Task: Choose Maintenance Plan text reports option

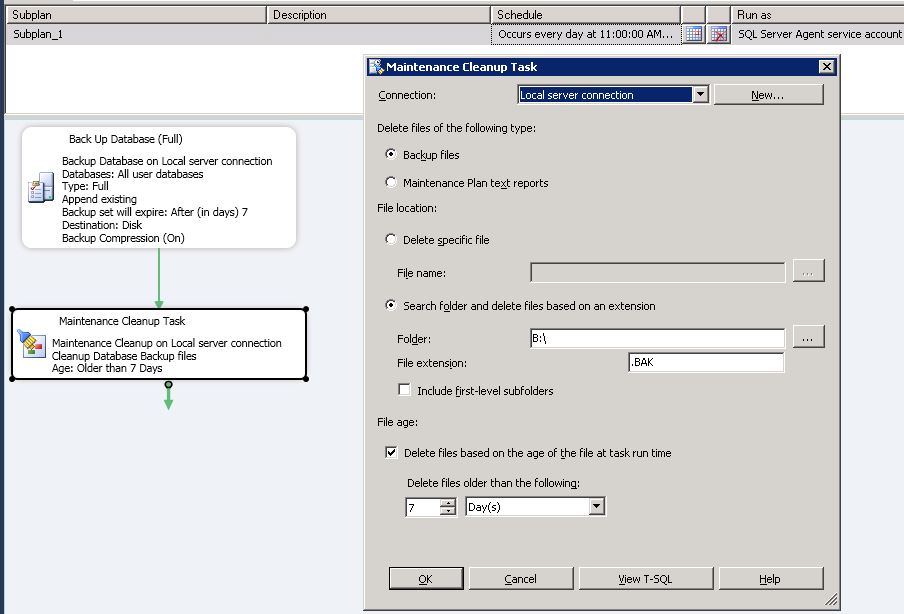Action: pos(391,183)
